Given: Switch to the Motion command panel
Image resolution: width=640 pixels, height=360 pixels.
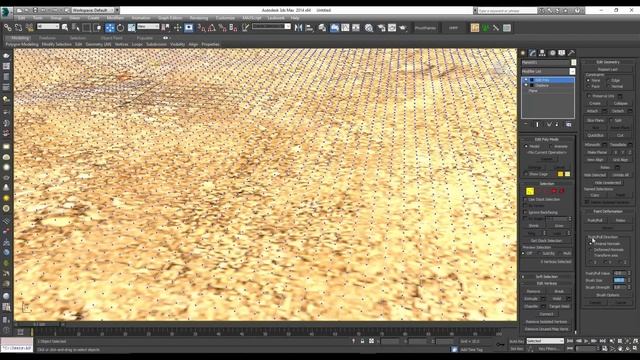Looking at the screenshot, I should tap(552, 53).
